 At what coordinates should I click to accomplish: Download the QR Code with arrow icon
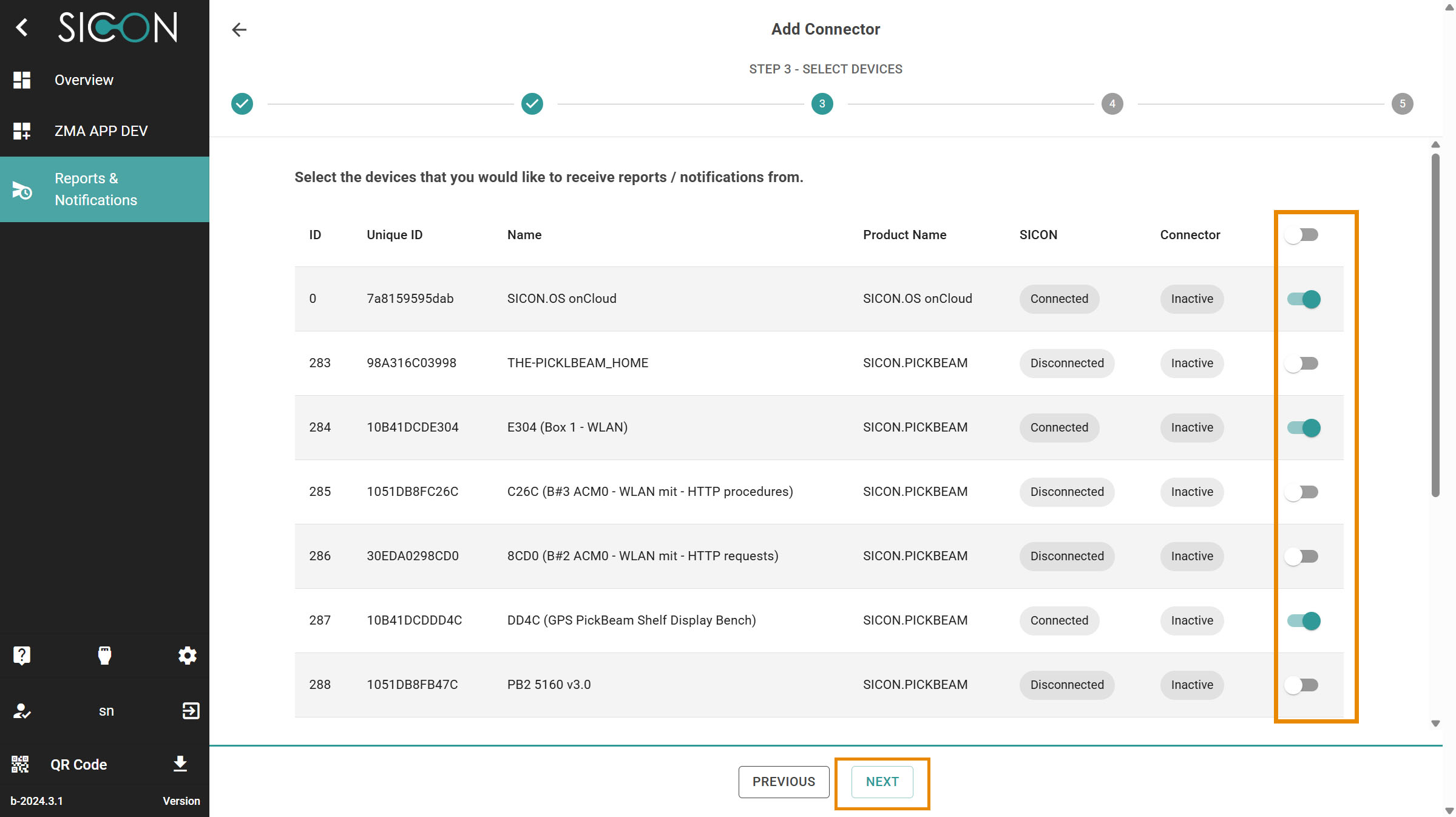point(180,764)
